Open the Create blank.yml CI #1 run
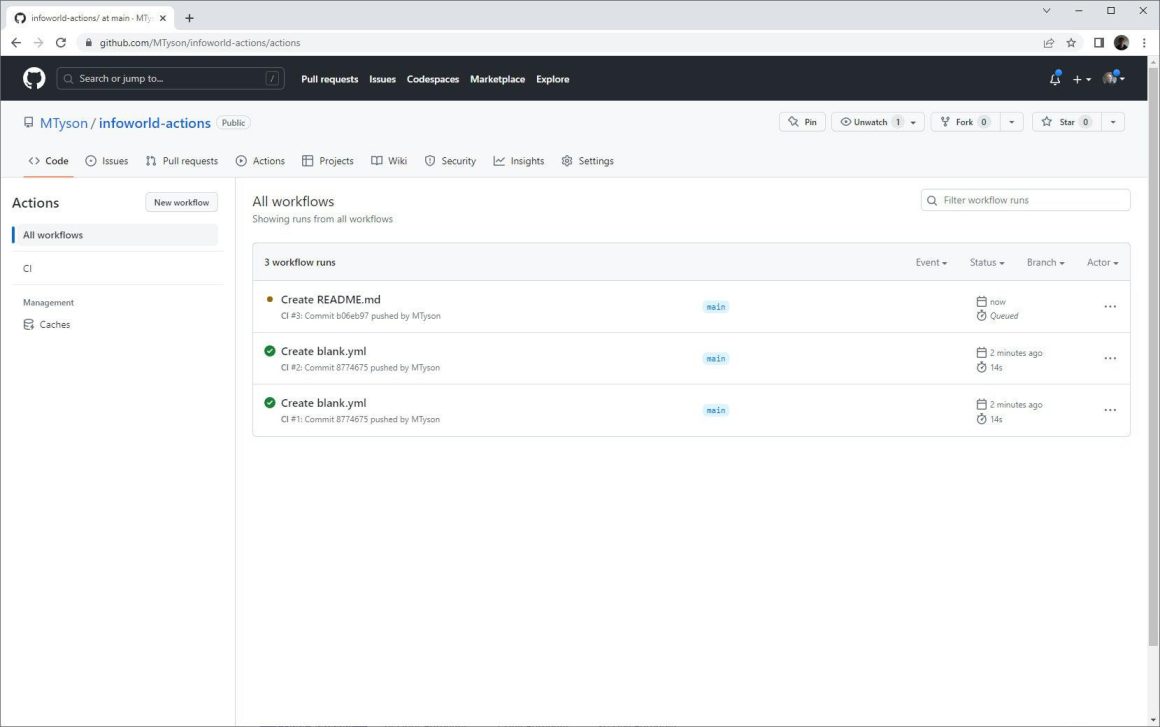This screenshot has height=727, width=1160. coord(323,403)
